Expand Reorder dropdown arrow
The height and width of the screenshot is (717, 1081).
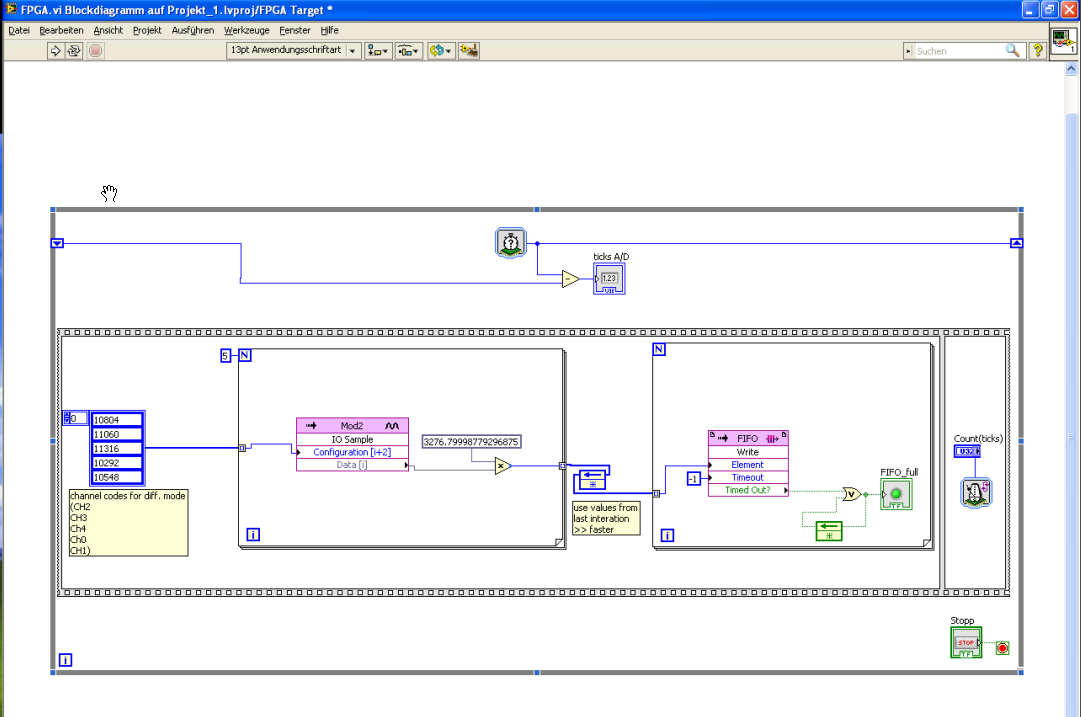448,51
